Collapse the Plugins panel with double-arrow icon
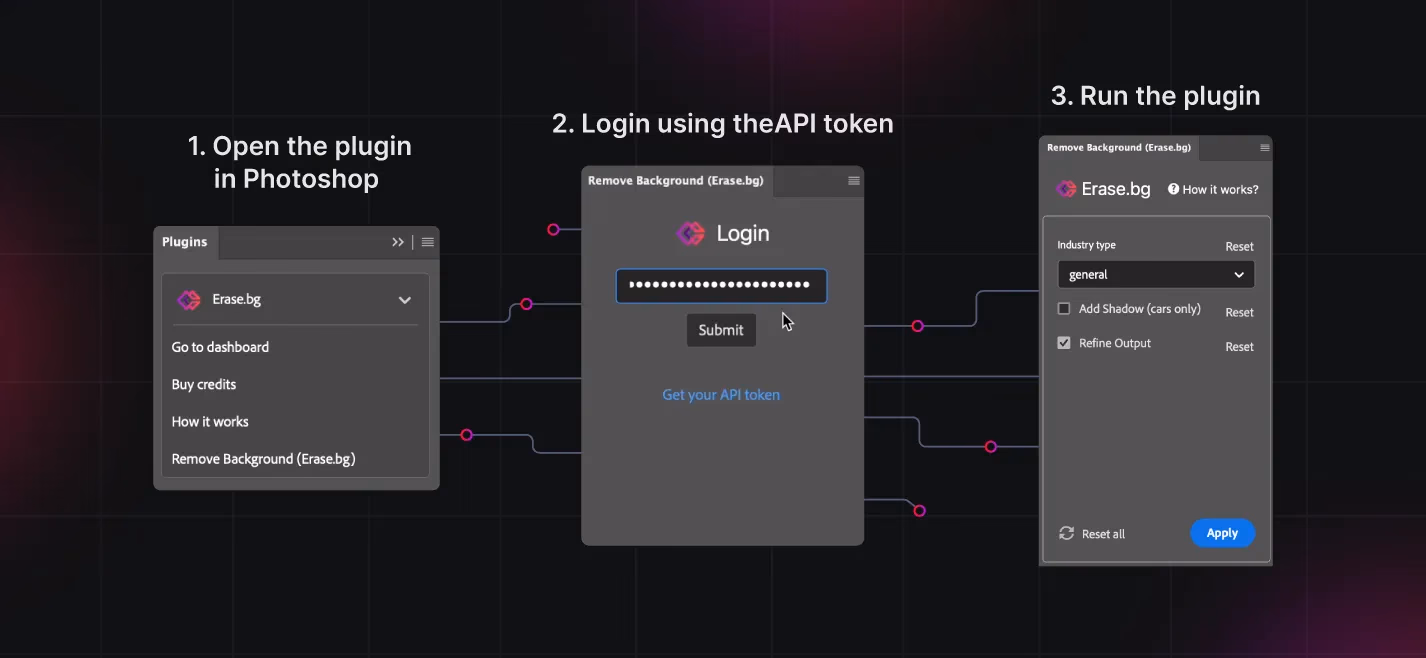The width and height of the screenshot is (1426, 658). pyautogui.click(x=398, y=242)
